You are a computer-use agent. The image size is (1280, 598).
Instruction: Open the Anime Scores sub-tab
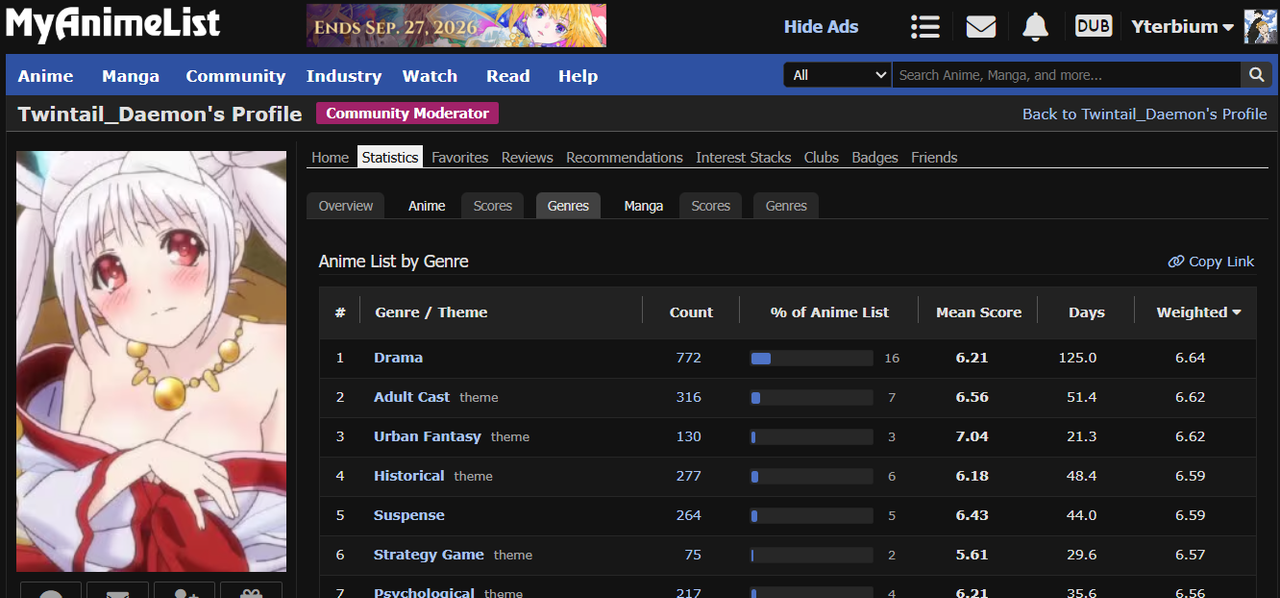492,206
